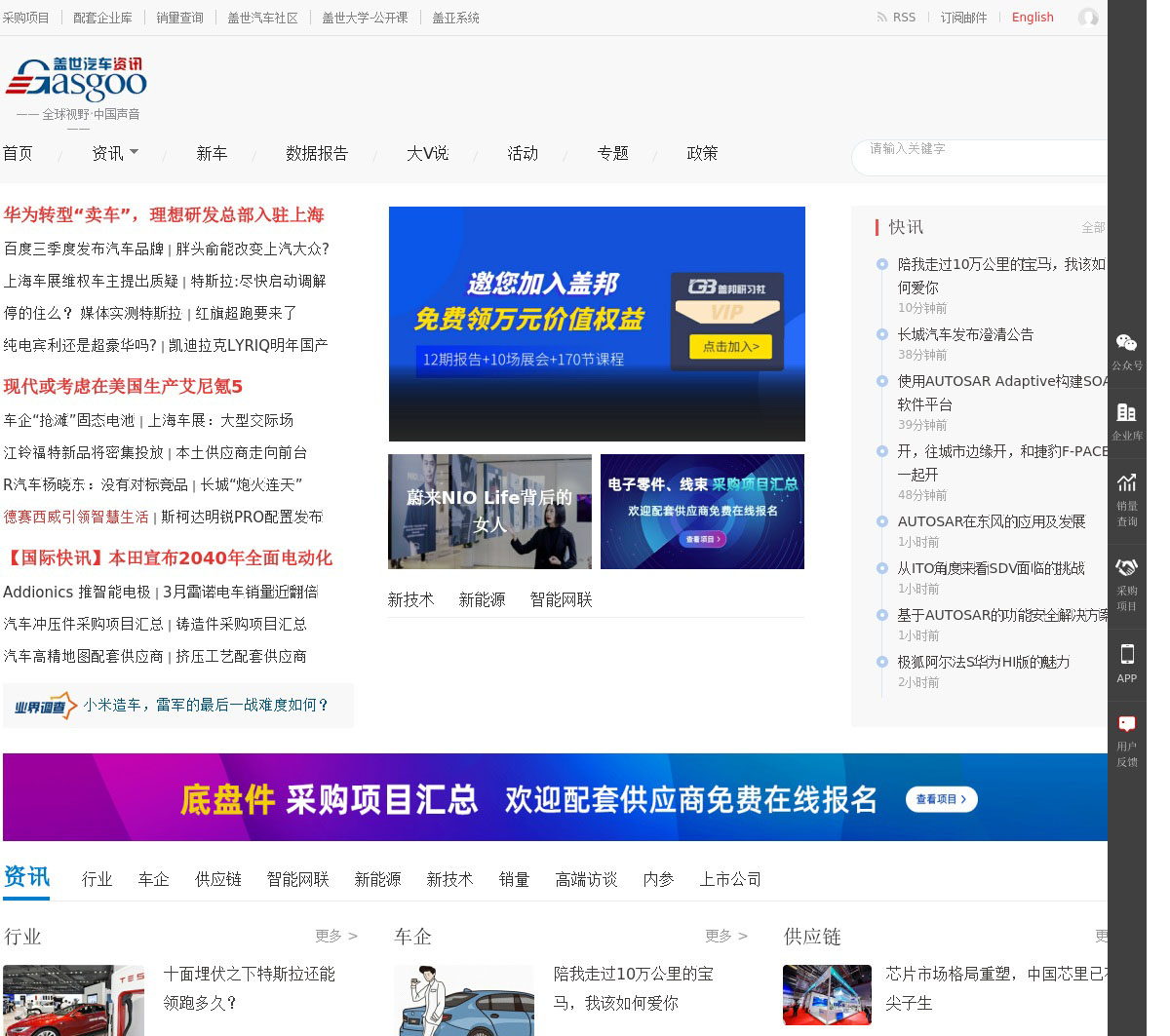Select the 高端访谈 tab in 资讯 bar
This screenshot has height=1036, width=1170.
coord(586,879)
